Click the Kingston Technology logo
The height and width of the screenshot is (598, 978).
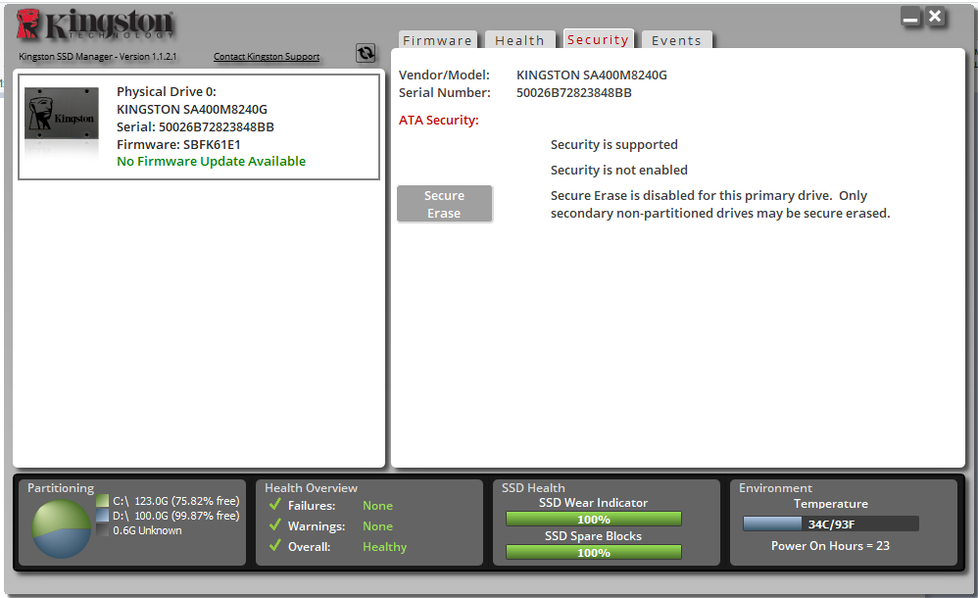pos(95,25)
